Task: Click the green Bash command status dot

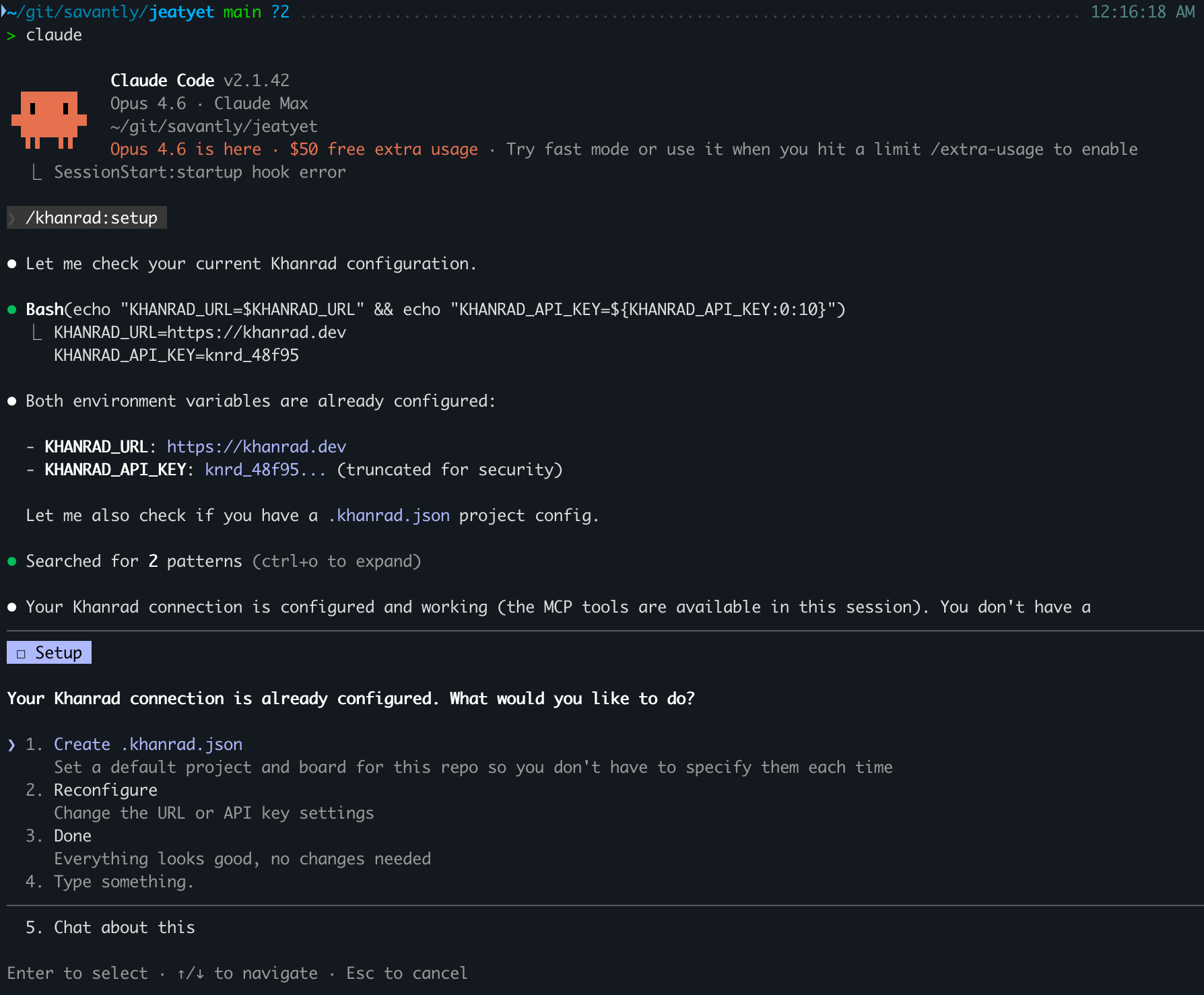Action: tap(11, 310)
